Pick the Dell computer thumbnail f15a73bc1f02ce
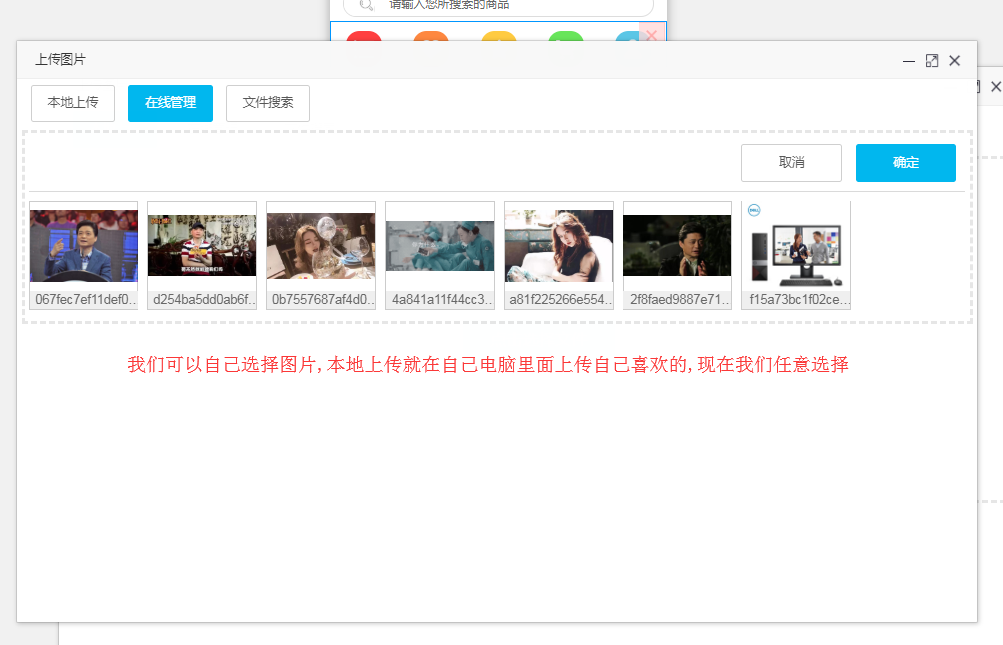 coord(796,246)
